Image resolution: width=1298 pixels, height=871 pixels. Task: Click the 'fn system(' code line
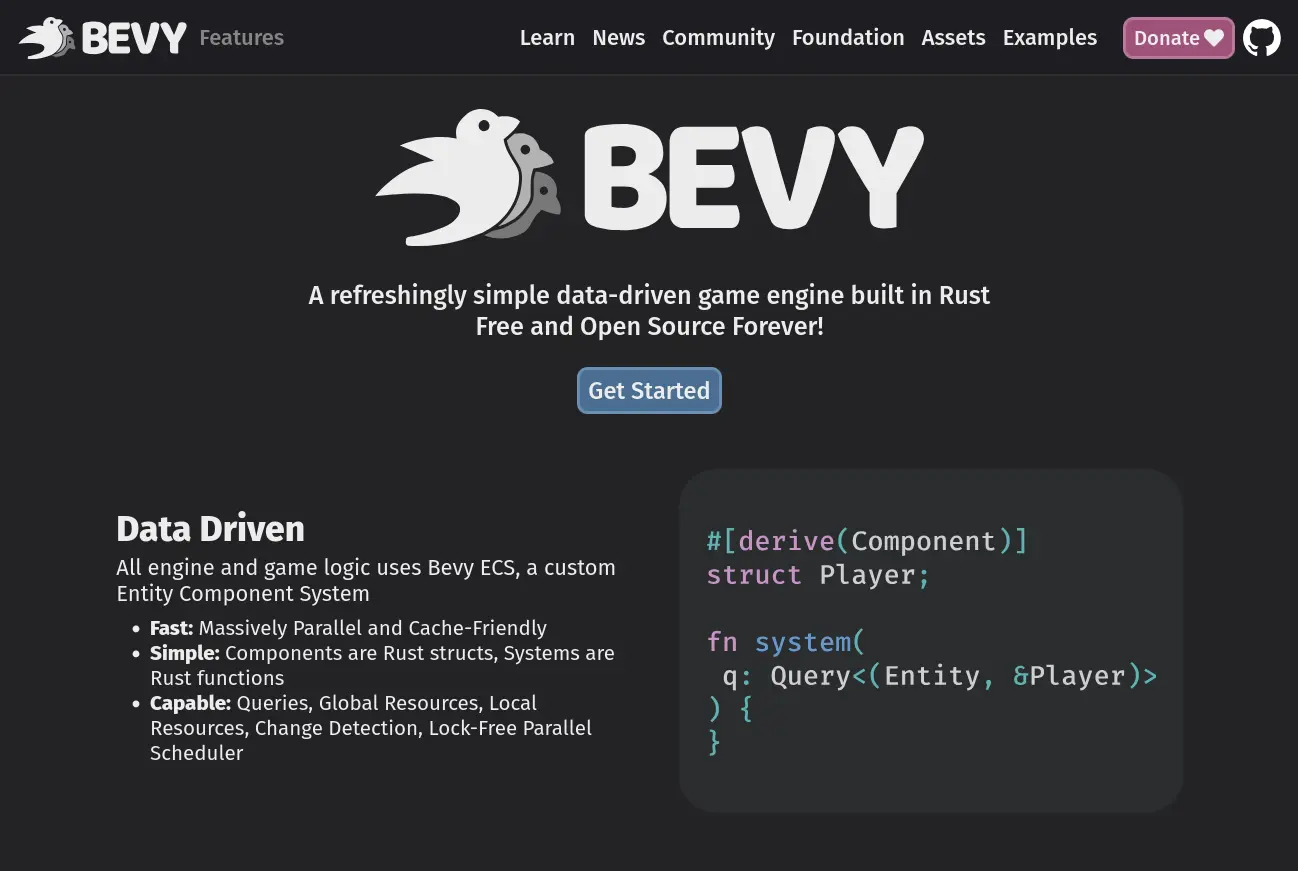pos(785,641)
